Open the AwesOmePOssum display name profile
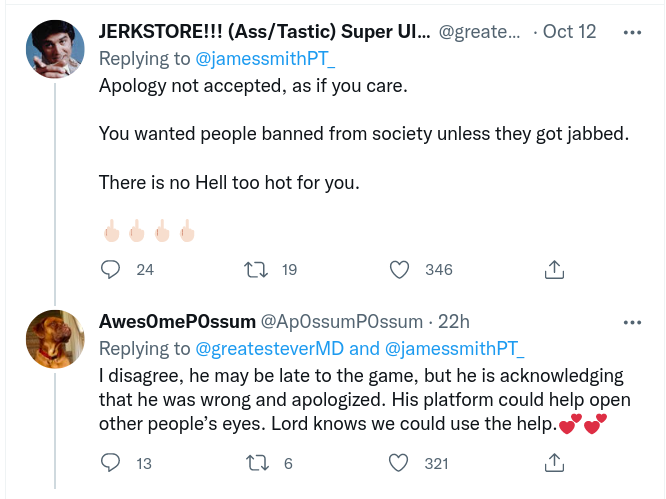Image resolution: width=666 pixels, height=499 pixels. tap(177, 322)
